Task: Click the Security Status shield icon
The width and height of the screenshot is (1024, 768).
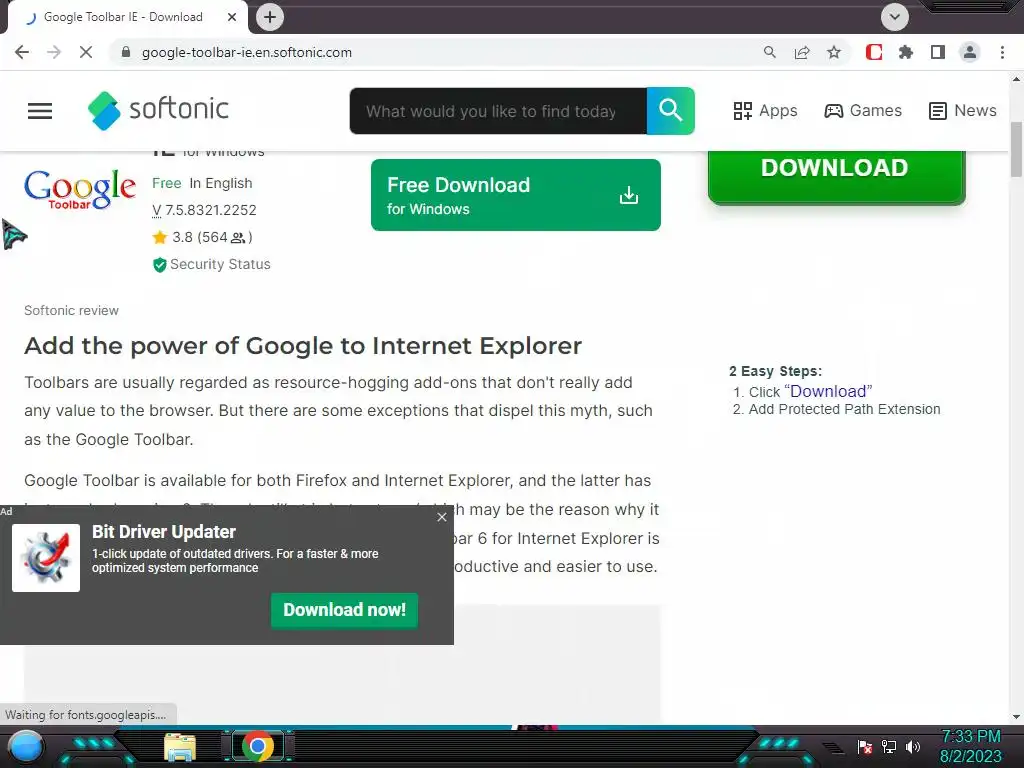Action: click(159, 264)
